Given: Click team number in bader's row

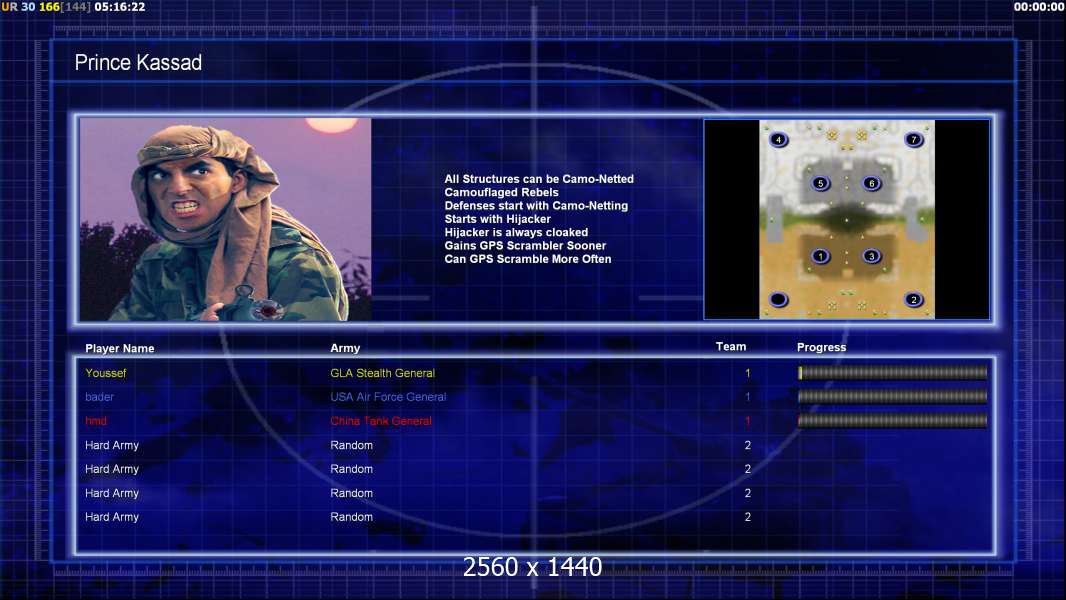Looking at the screenshot, I should click(x=747, y=397).
